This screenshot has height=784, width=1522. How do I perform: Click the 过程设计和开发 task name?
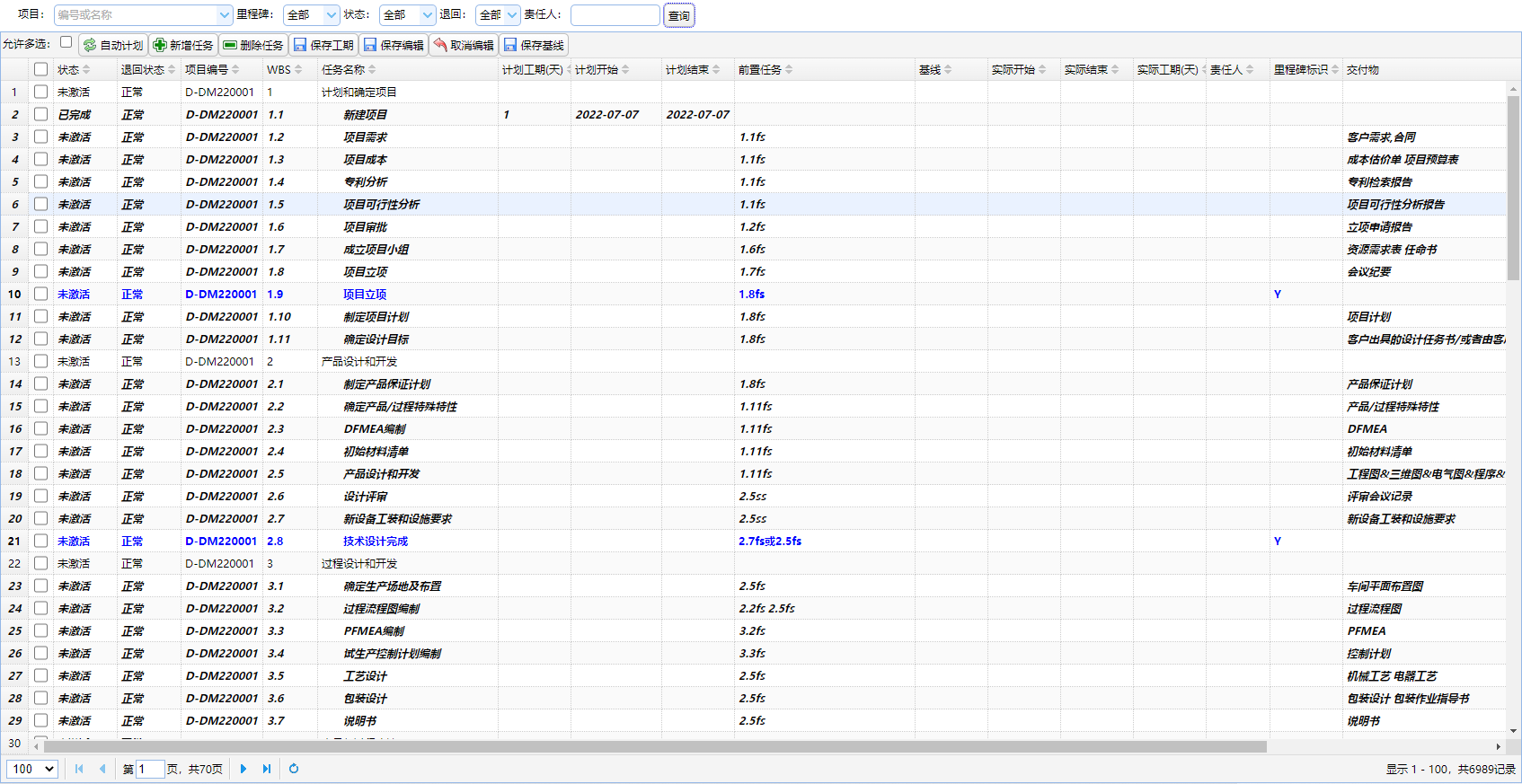[x=359, y=563]
